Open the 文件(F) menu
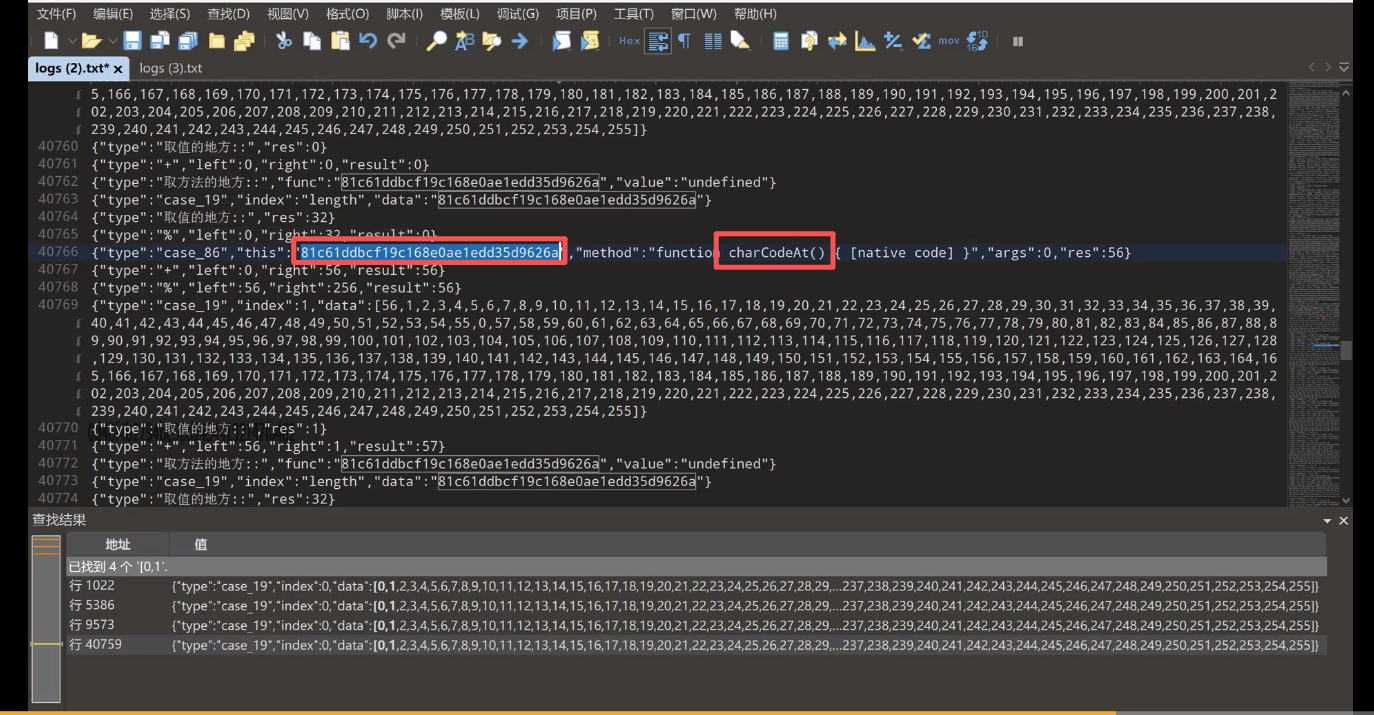 coord(56,14)
